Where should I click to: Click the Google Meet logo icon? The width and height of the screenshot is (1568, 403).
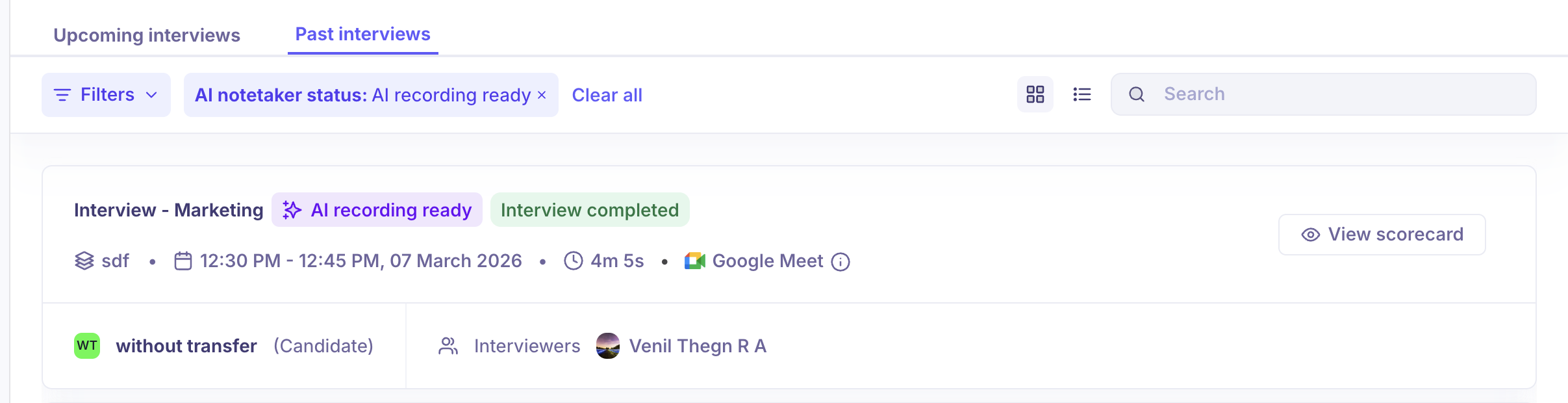pos(694,261)
